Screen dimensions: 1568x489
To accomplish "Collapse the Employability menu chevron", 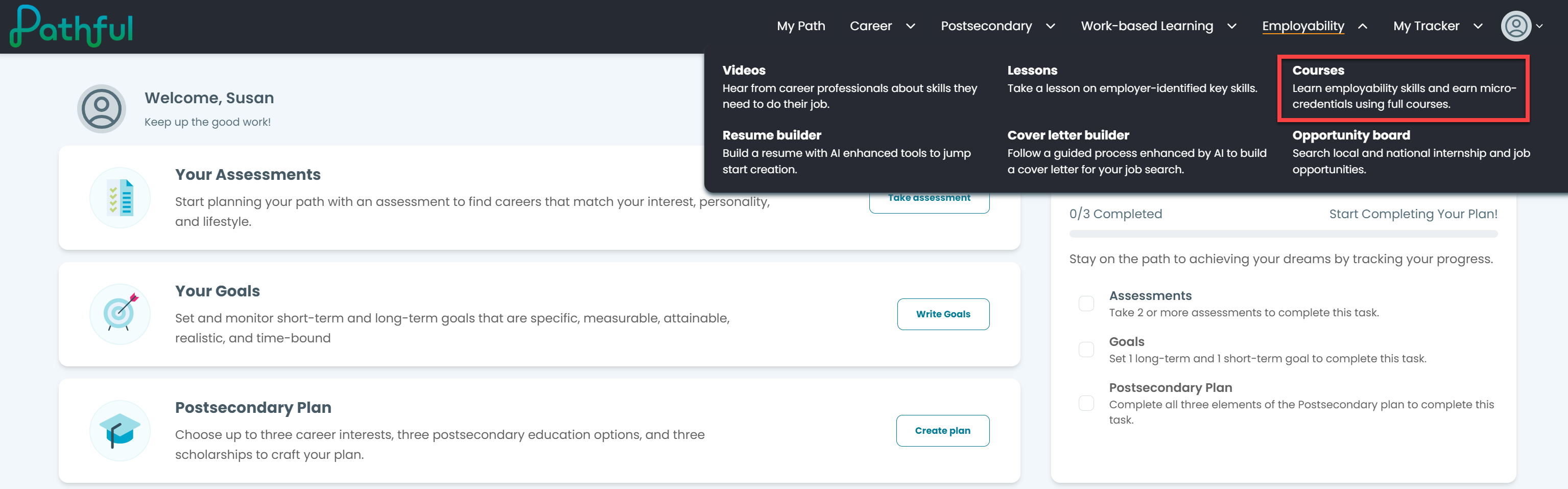I will [1363, 26].
